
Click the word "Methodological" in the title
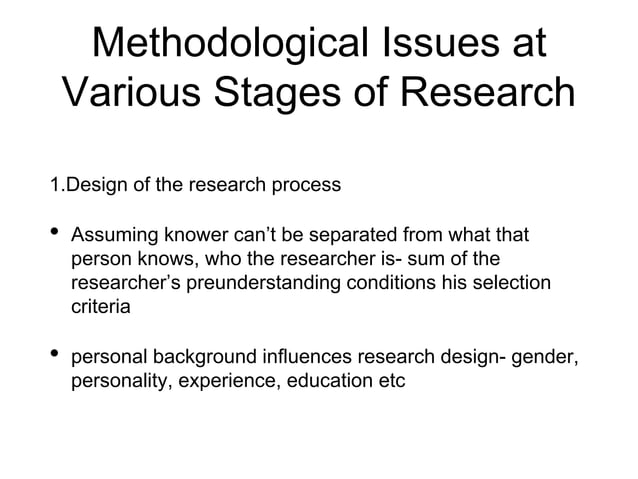[x=230, y=44]
